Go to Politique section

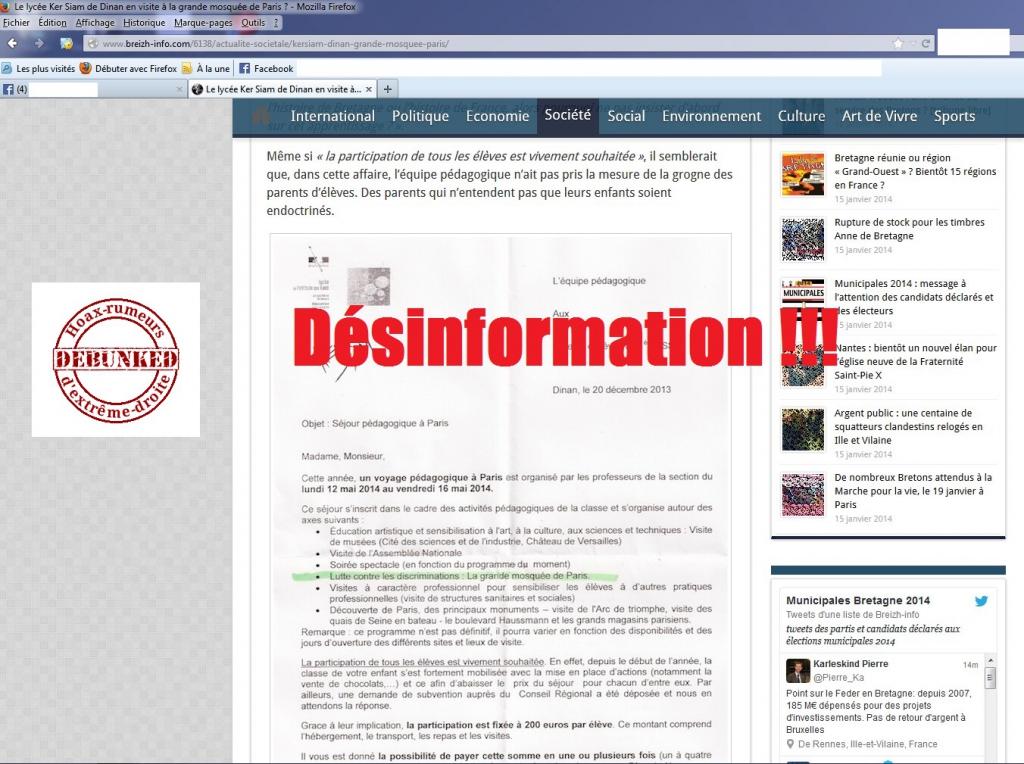tap(421, 116)
